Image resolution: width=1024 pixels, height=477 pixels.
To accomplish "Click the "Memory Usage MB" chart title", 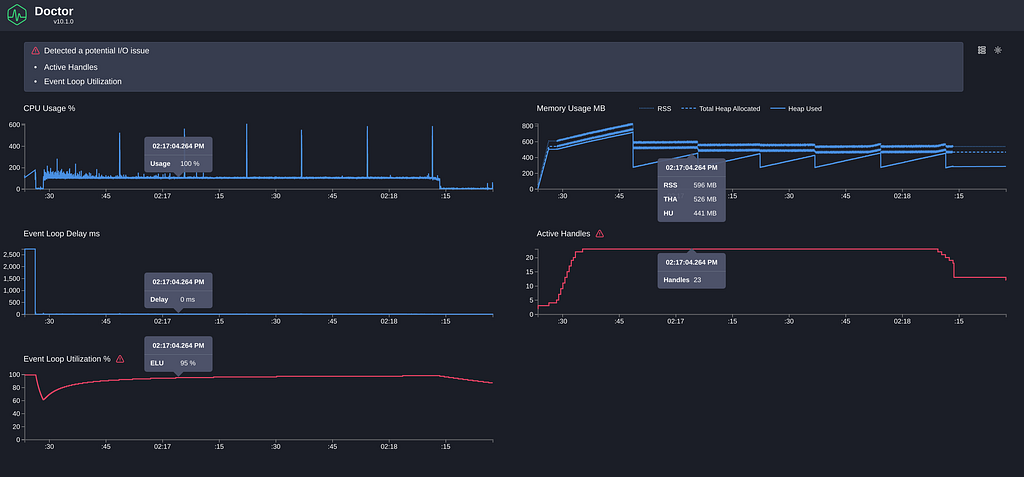I will (x=569, y=108).
